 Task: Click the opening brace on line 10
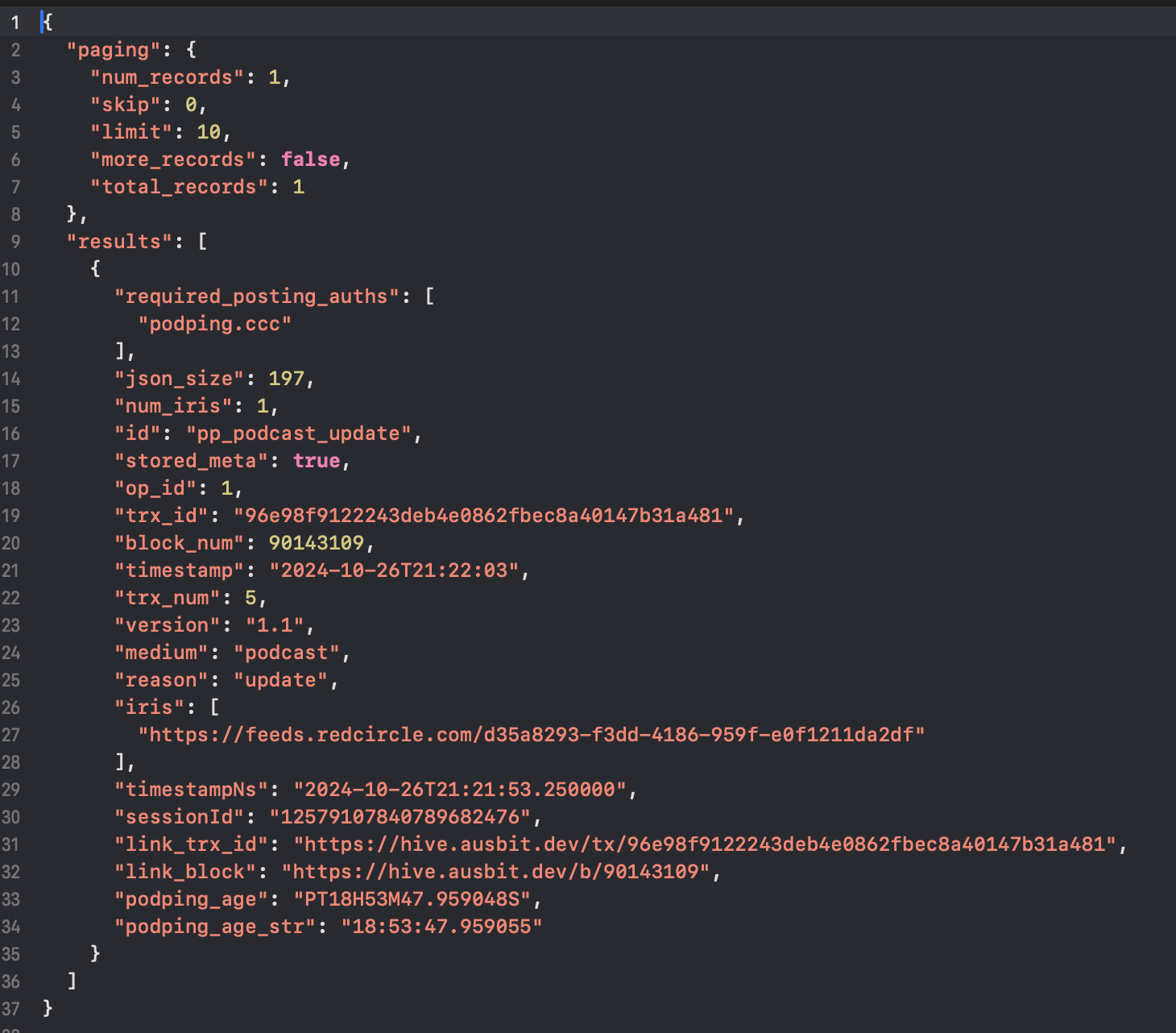(x=96, y=269)
